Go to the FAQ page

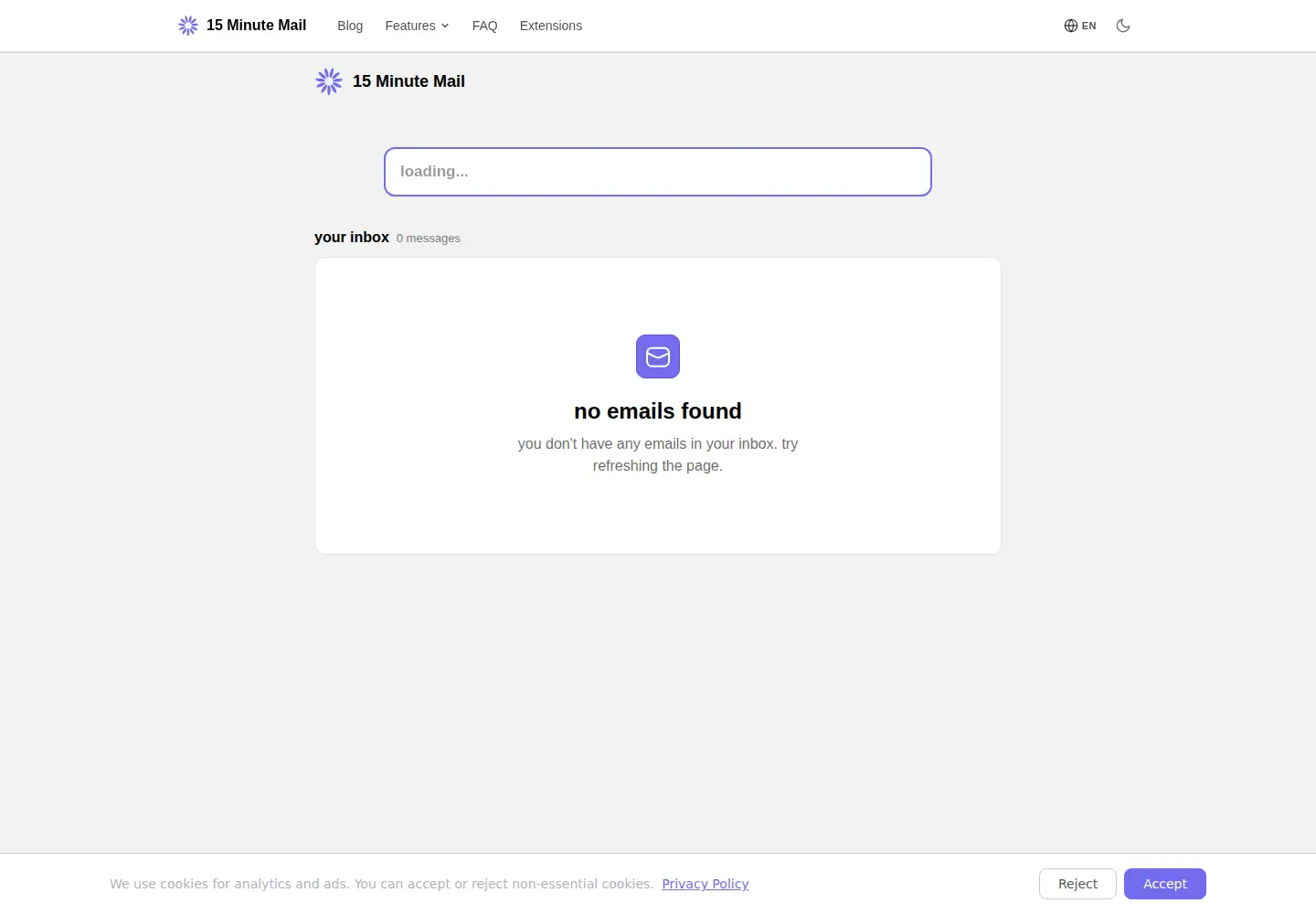(484, 26)
